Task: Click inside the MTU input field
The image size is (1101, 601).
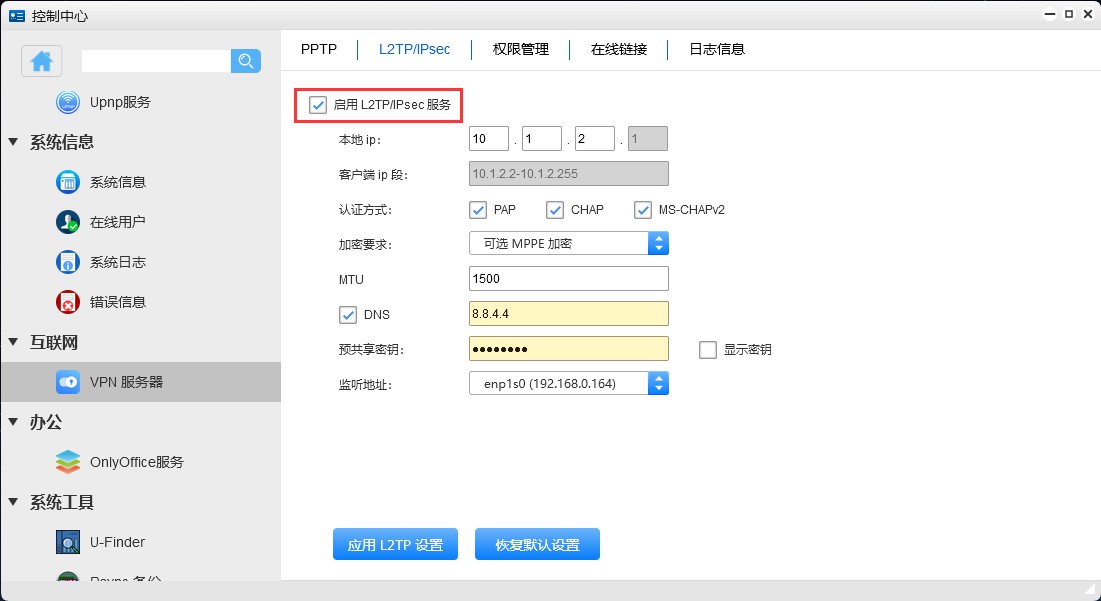Action: pyautogui.click(x=568, y=278)
